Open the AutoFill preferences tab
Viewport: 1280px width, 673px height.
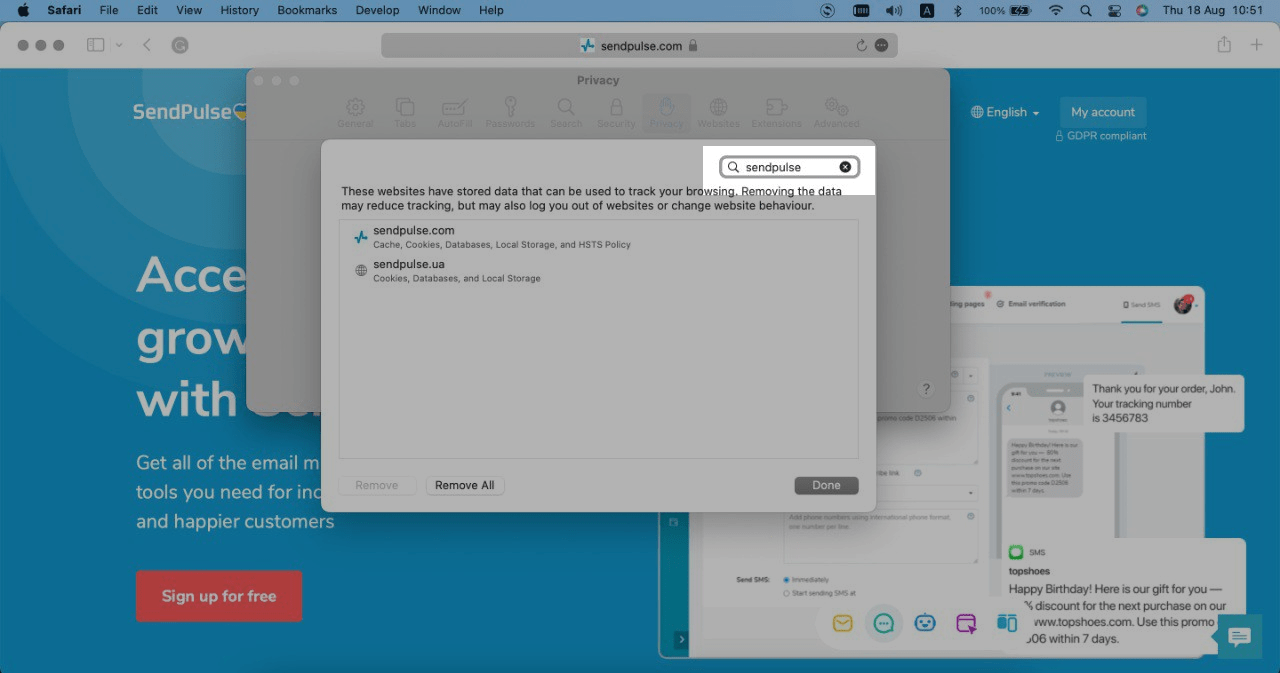pyautogui.click(x=455, y=113)
